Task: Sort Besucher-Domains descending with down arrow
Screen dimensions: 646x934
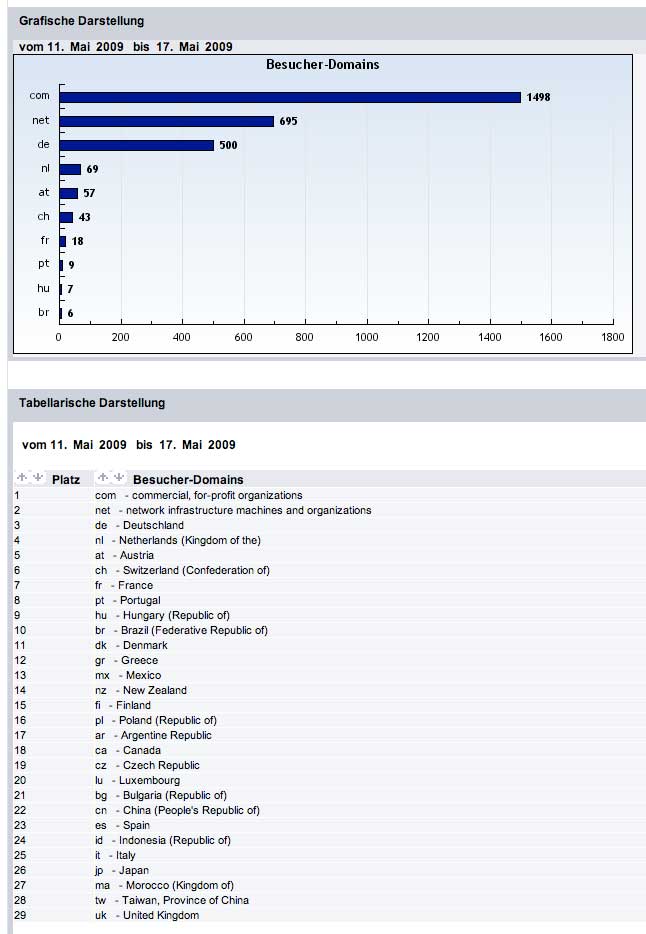Action: 119,478
